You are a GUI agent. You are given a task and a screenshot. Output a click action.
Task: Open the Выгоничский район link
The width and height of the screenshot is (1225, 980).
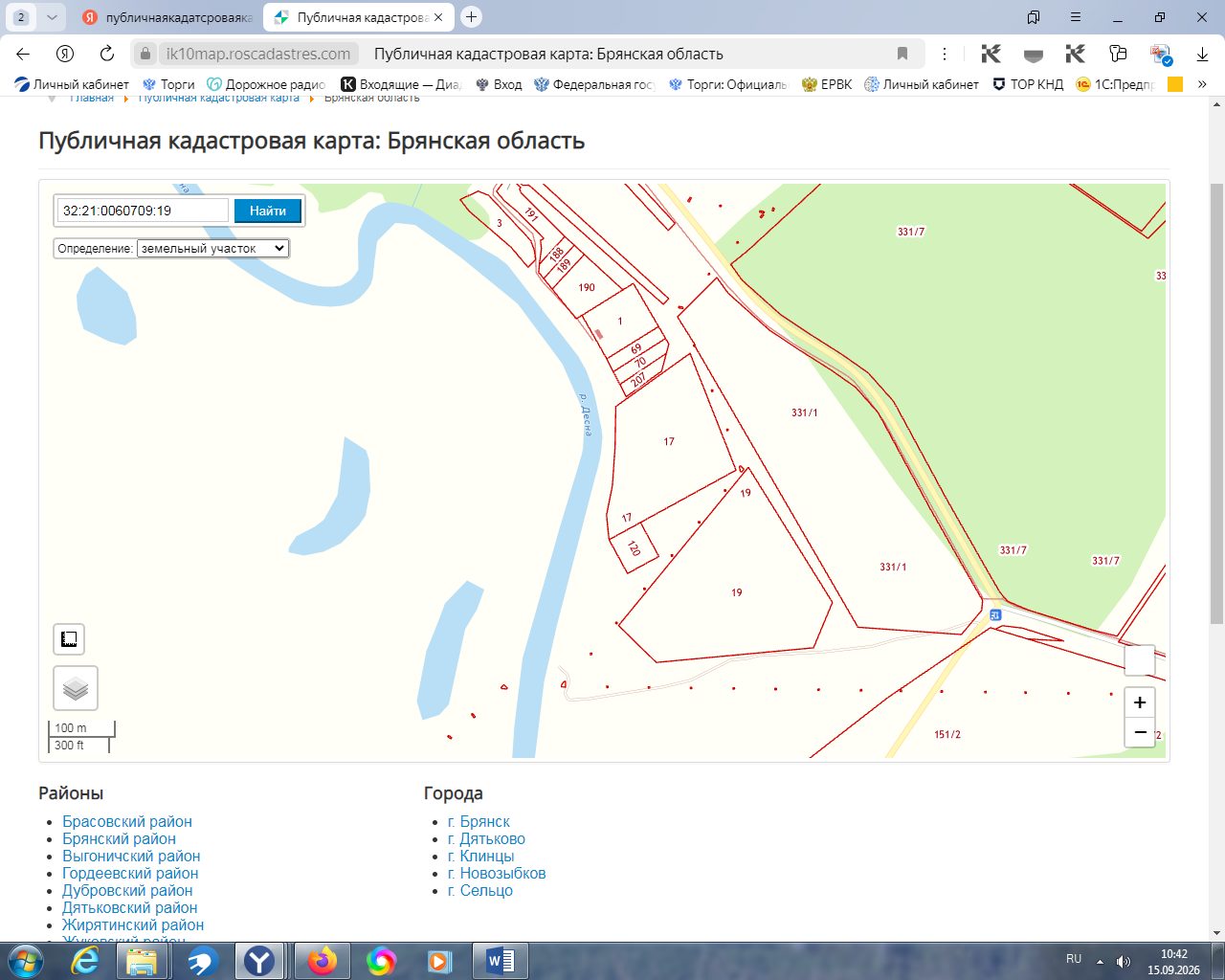pyautogui.click(x=131, y=856)
